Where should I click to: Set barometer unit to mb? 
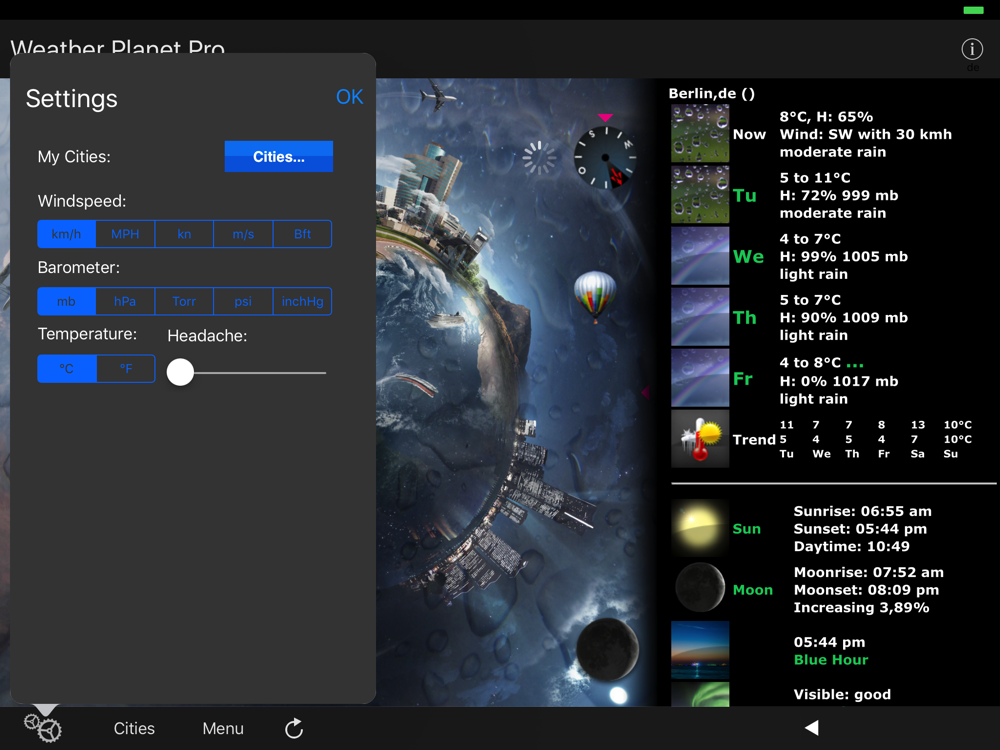[x=66, y=302]
